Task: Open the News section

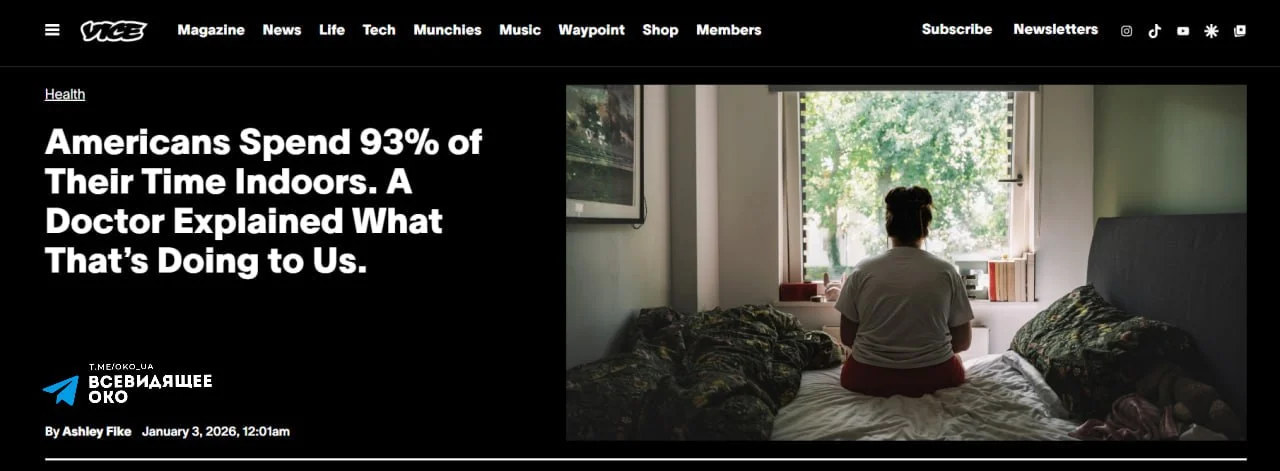Action: [282, 30]
